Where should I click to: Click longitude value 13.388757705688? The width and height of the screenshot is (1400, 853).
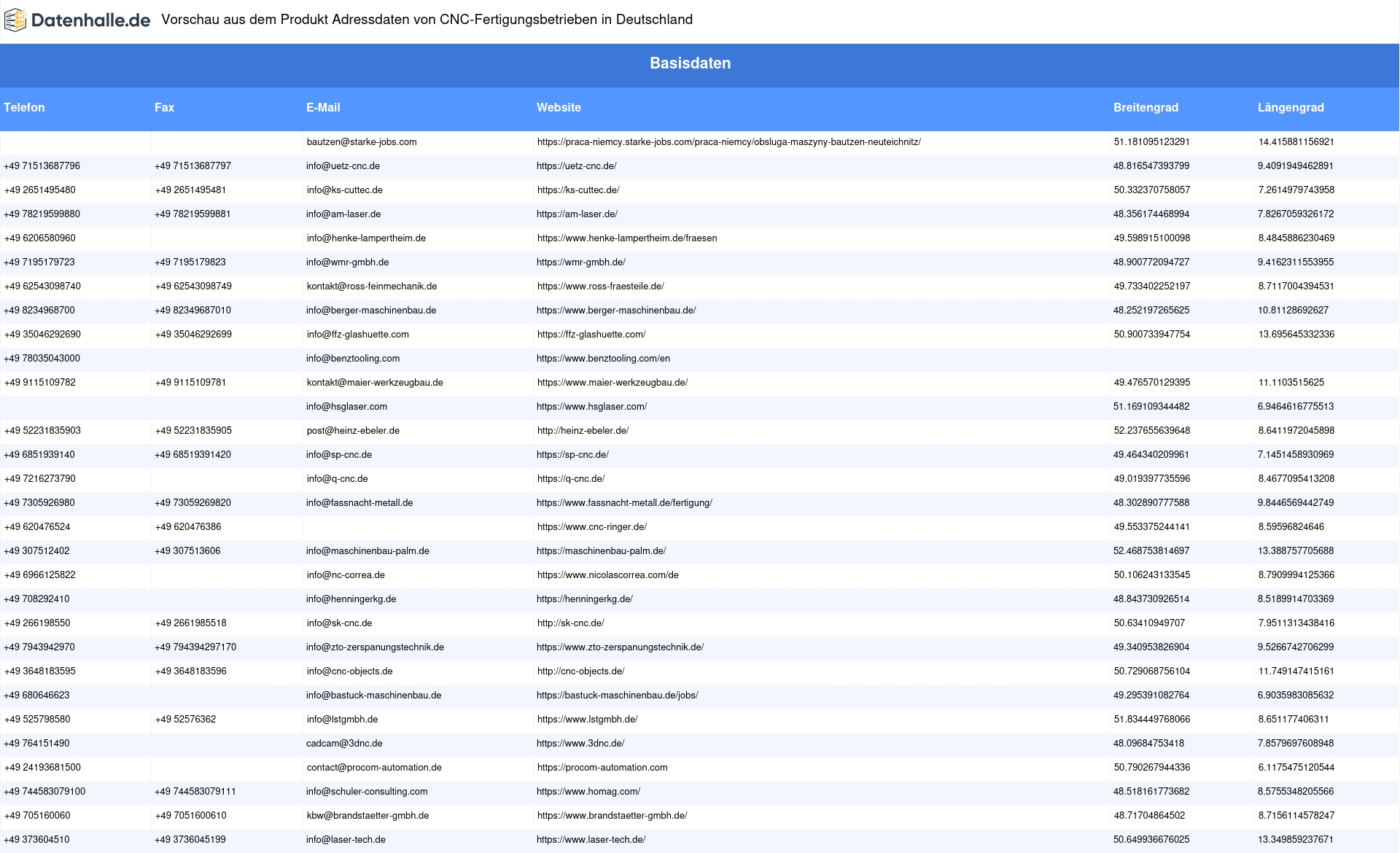point(1296,551)
